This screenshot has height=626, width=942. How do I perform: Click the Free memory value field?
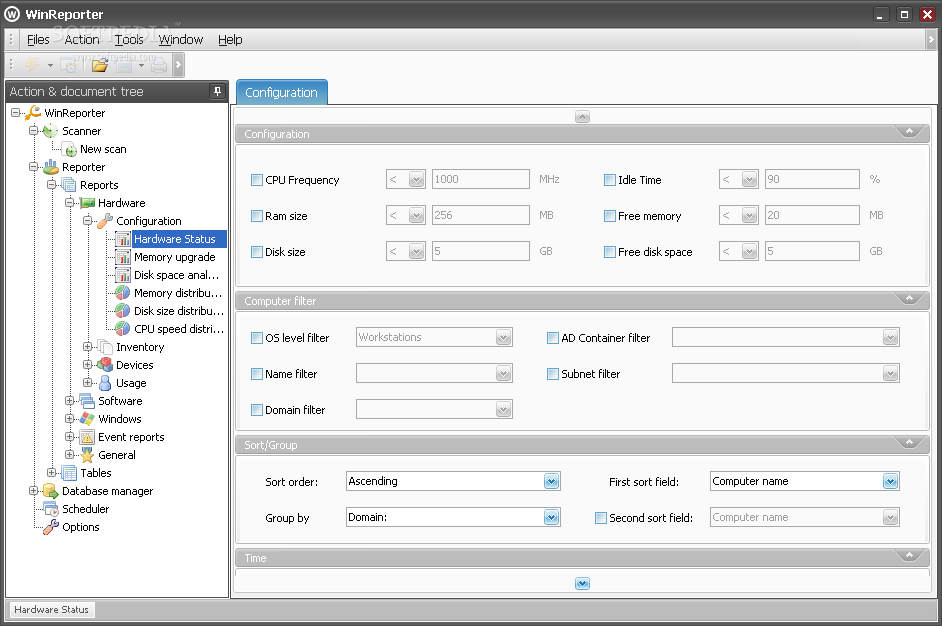point(812,215)
